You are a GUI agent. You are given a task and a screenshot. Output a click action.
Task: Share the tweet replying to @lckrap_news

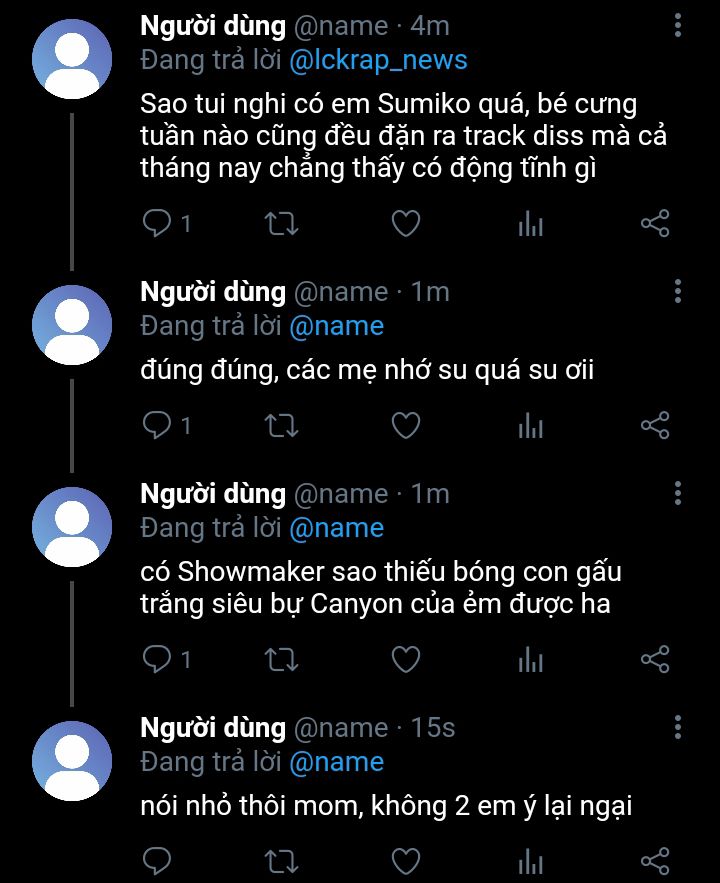655,223
